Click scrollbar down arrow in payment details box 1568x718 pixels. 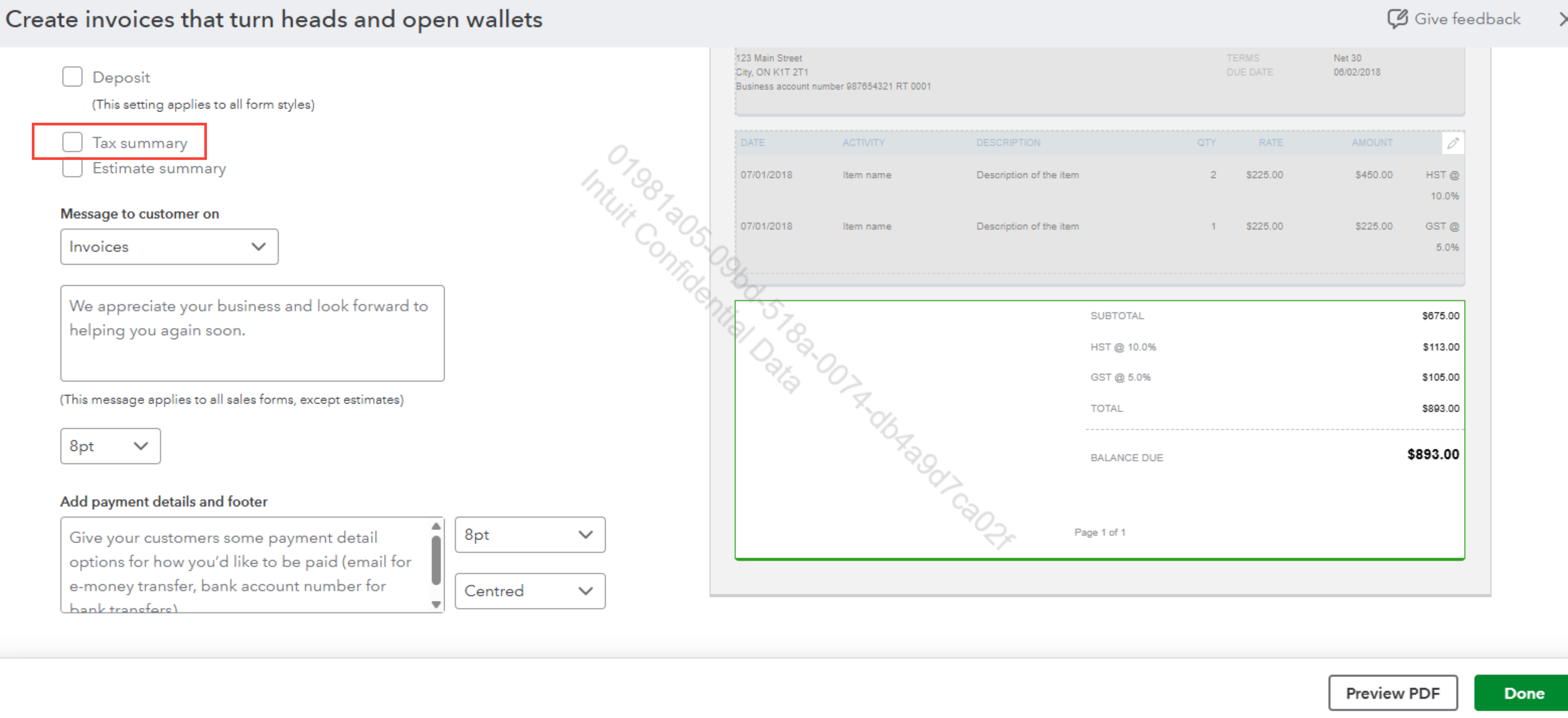(436, 604)
